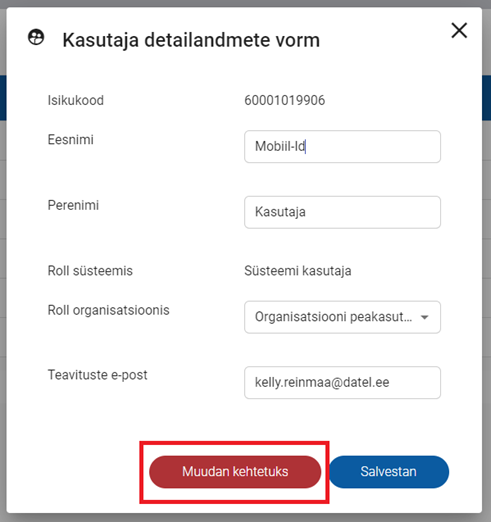Save changes with the Salvestan button
The width and height of the screenshot is (491, 522).
[x=389, y=472]
